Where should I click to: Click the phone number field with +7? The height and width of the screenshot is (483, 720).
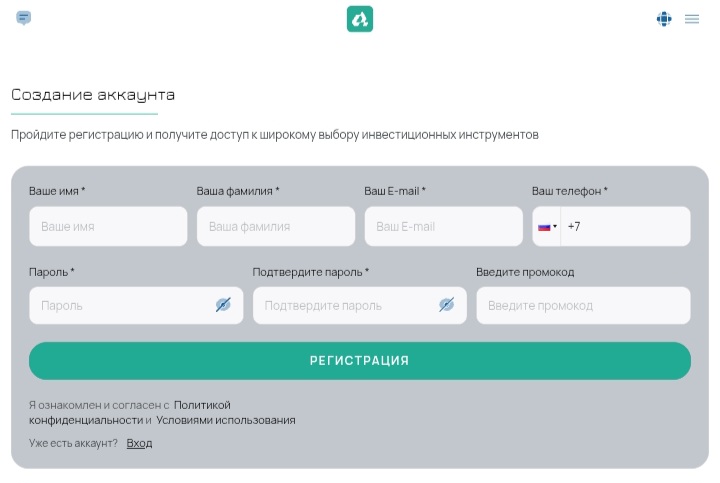click(625, 227)
